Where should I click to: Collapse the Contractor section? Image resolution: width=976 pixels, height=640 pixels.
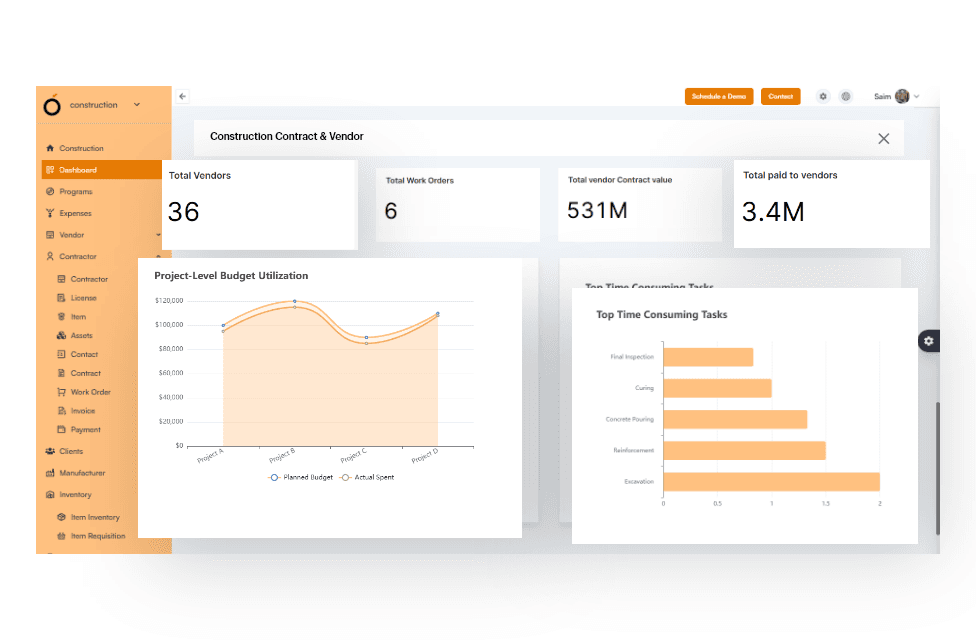160,256
